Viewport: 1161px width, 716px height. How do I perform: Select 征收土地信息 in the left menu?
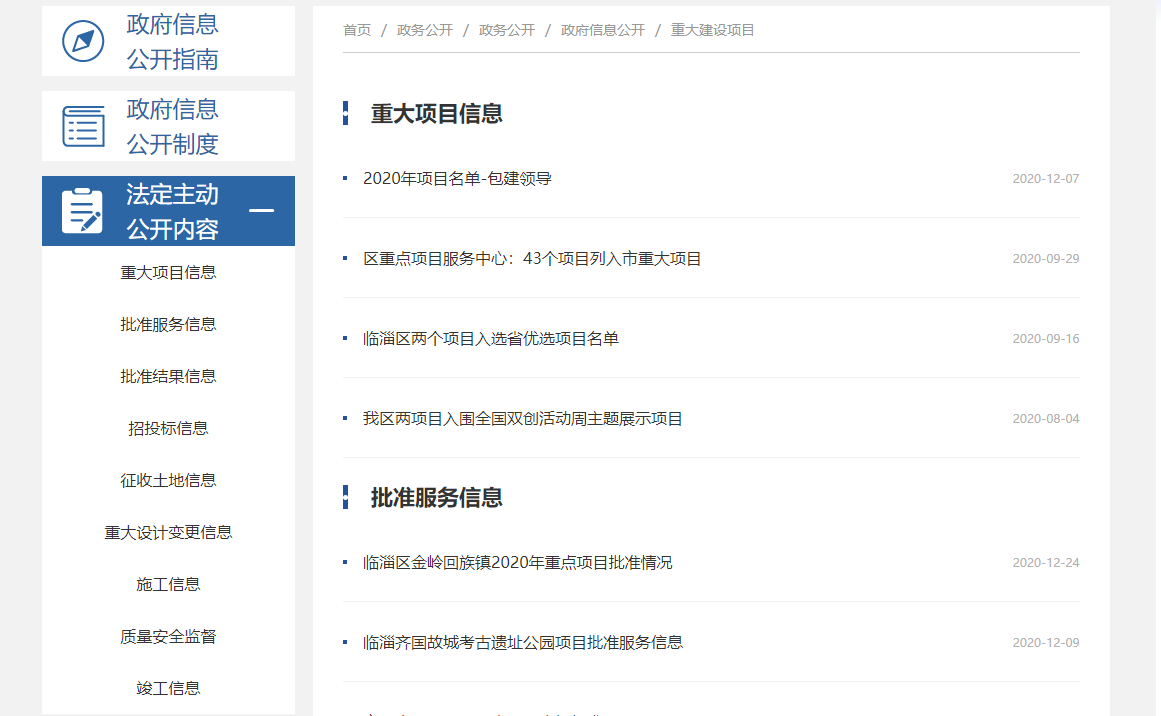tap(168, 480)
